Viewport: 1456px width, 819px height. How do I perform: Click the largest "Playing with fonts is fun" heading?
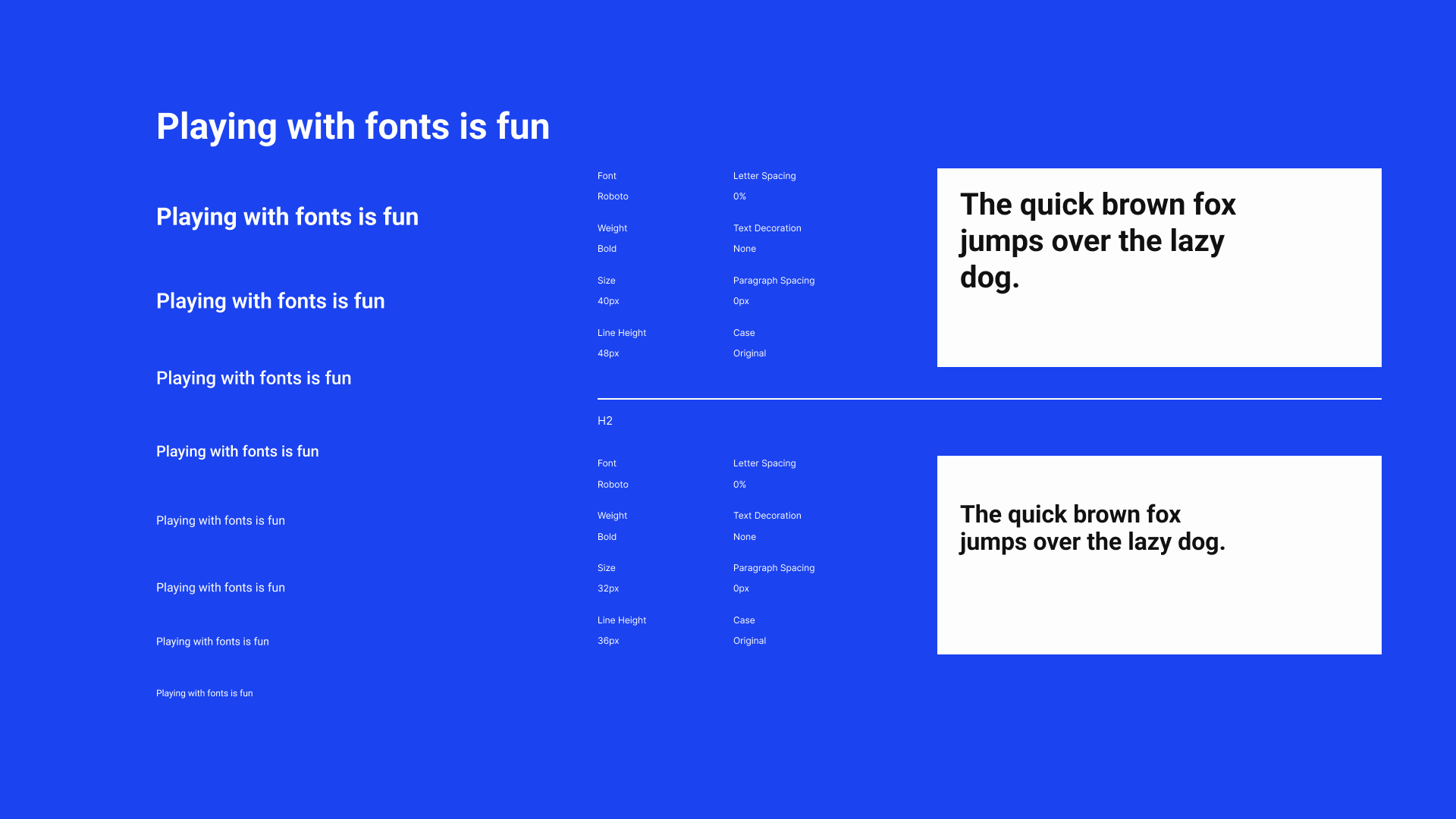point(353,127)
